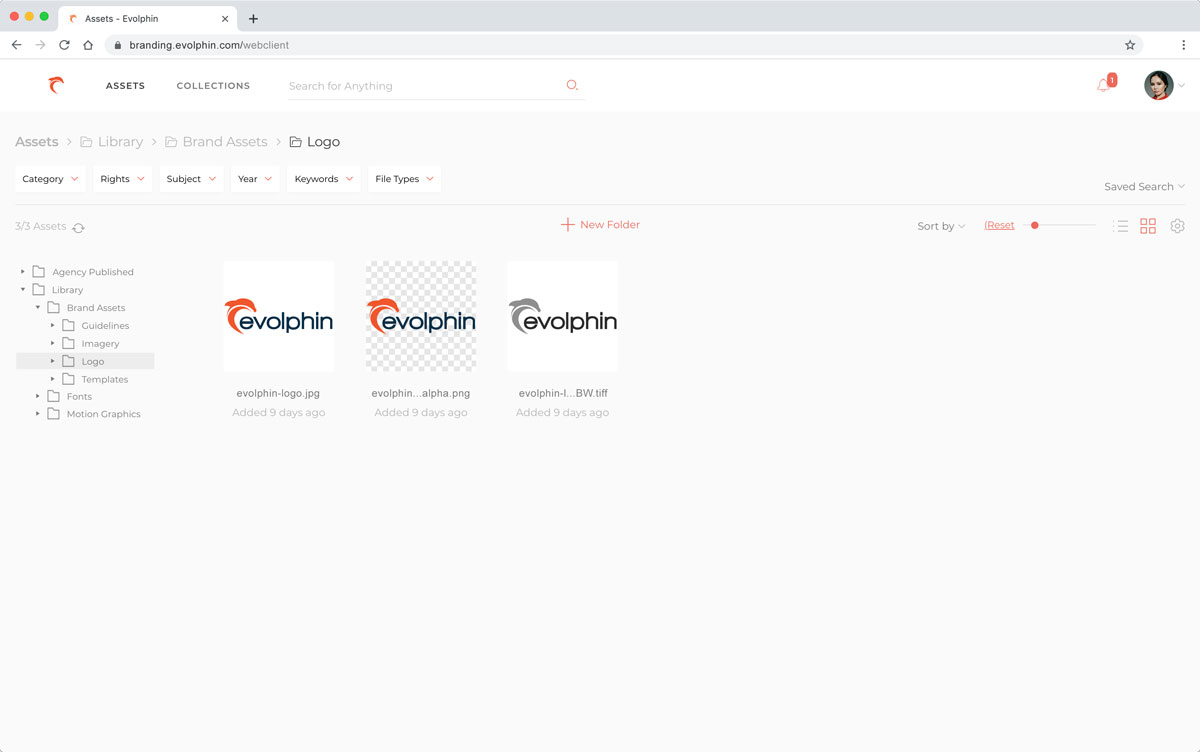
Task: Open the Subject filter dropdown
Action: point(191,179)
